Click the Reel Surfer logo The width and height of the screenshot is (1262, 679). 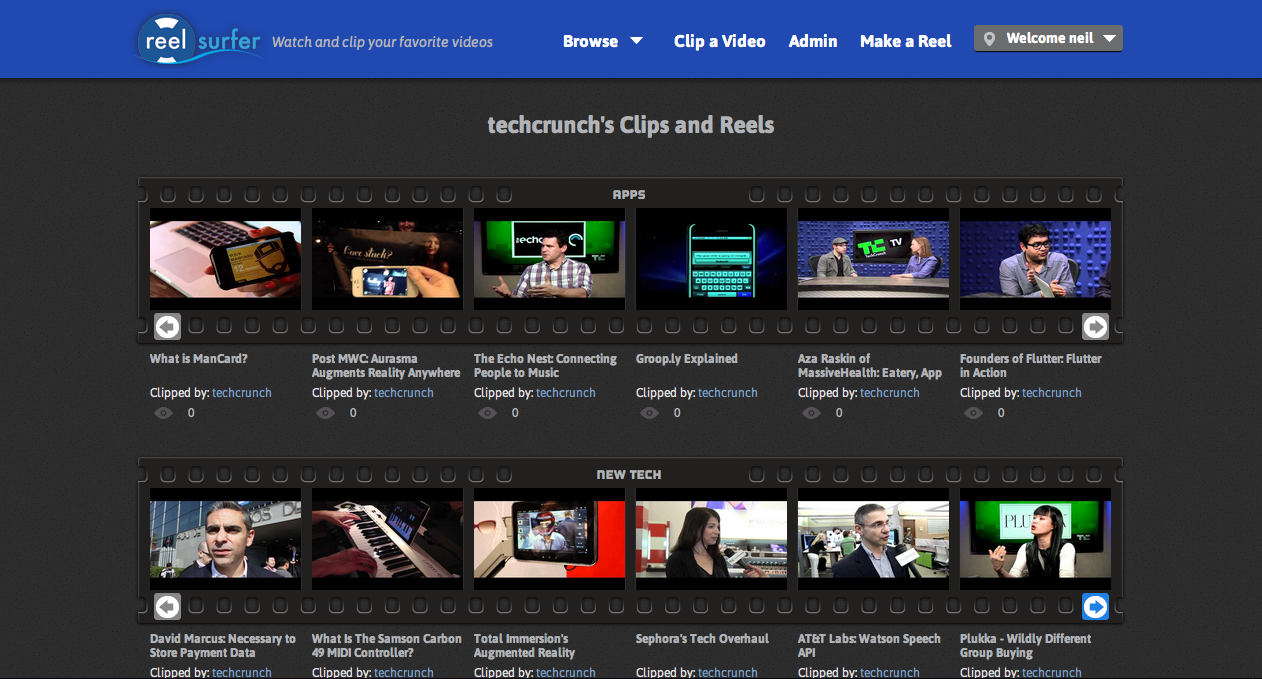pos(200,40)
